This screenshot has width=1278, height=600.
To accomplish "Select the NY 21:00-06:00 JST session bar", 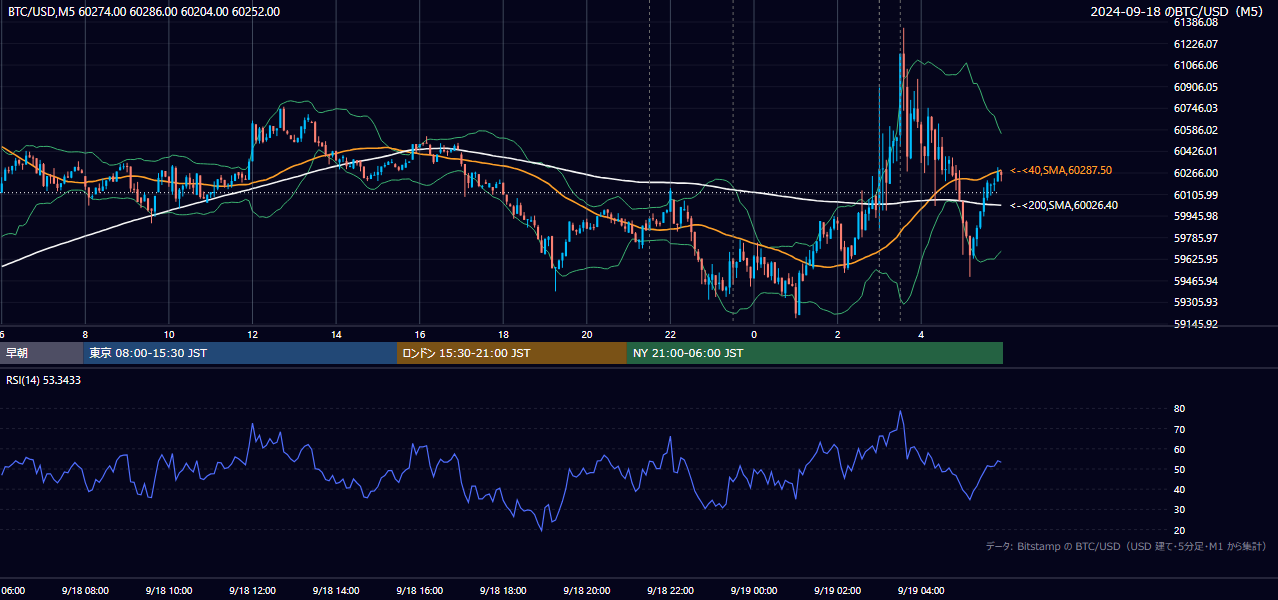I will [815, 353].
